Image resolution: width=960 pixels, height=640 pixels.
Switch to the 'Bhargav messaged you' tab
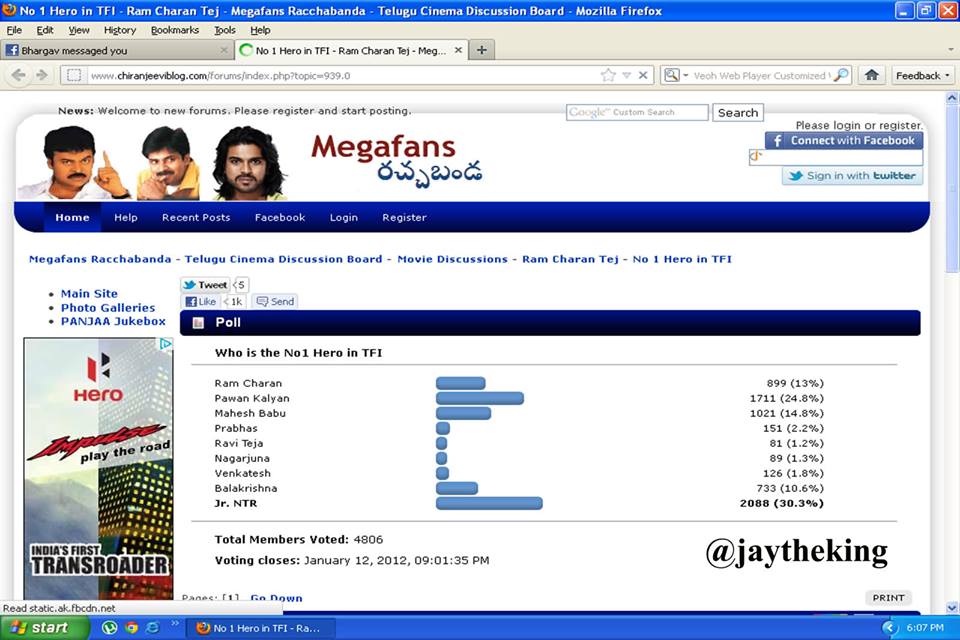coord(110,50)
